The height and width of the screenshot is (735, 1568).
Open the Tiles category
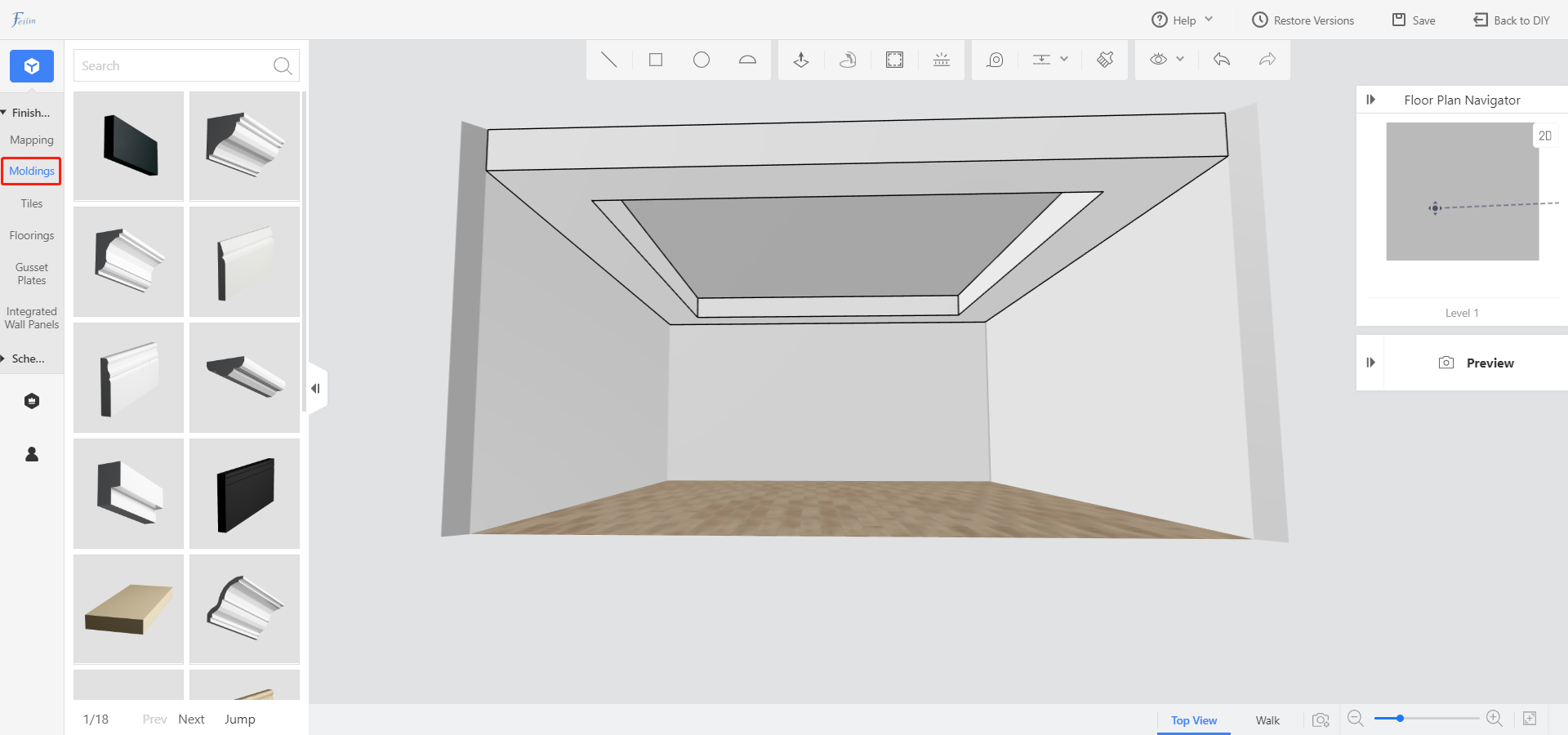32,203
